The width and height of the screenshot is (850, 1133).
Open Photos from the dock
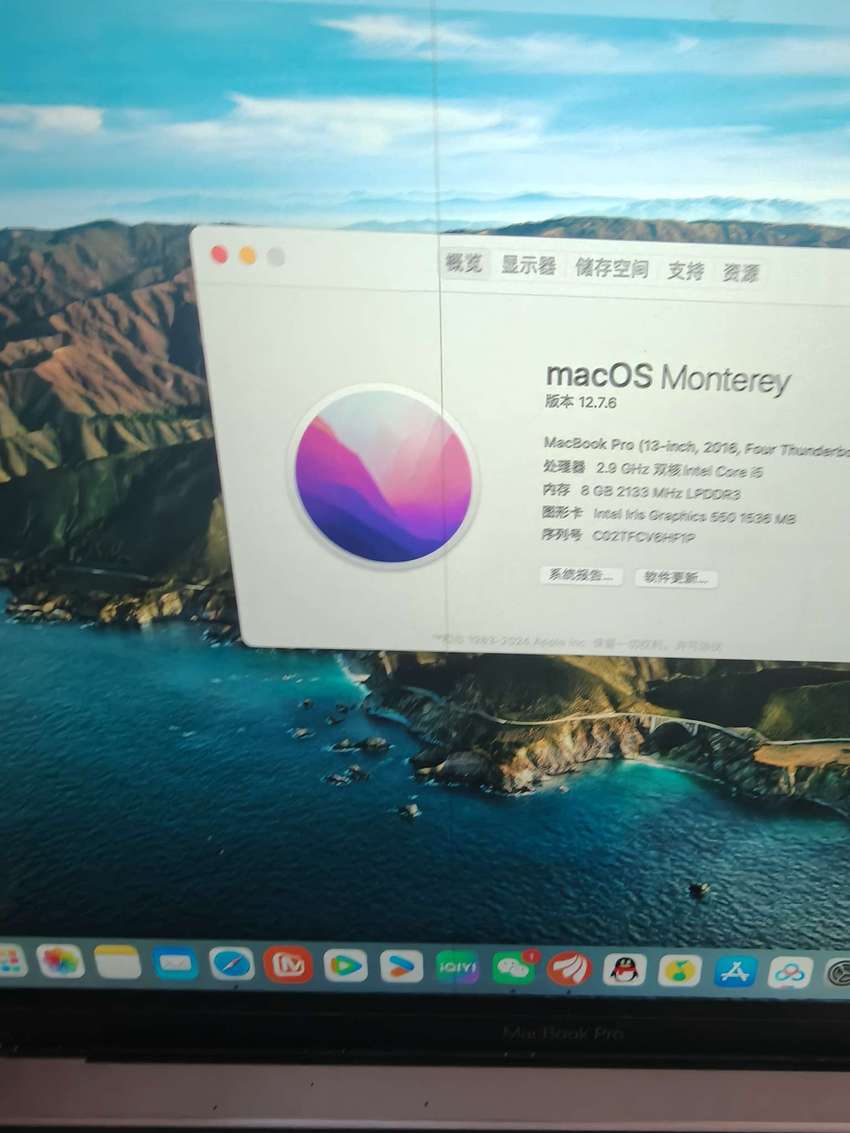pyautogui.click(x=60, y=961)
